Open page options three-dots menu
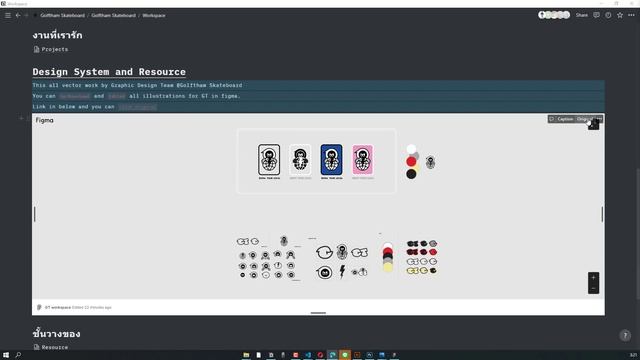The width and height of the screenshot is (640, 360). click(631, 15)
